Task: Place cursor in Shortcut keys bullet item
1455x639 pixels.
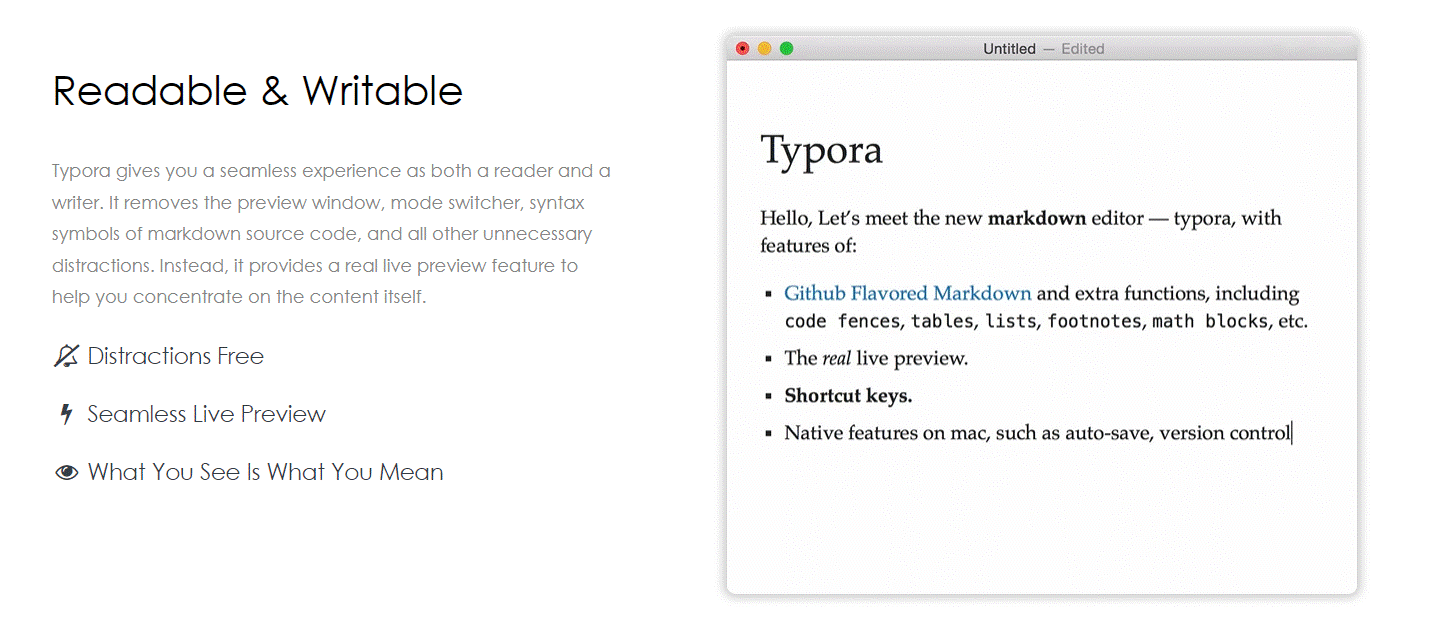Action: click(x=848, y=395)
